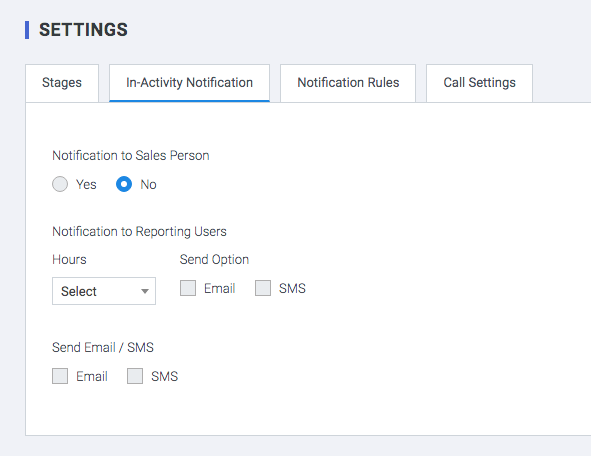Enable SMS checkbox under Send Email / SMS

click(x=135, y=376)
